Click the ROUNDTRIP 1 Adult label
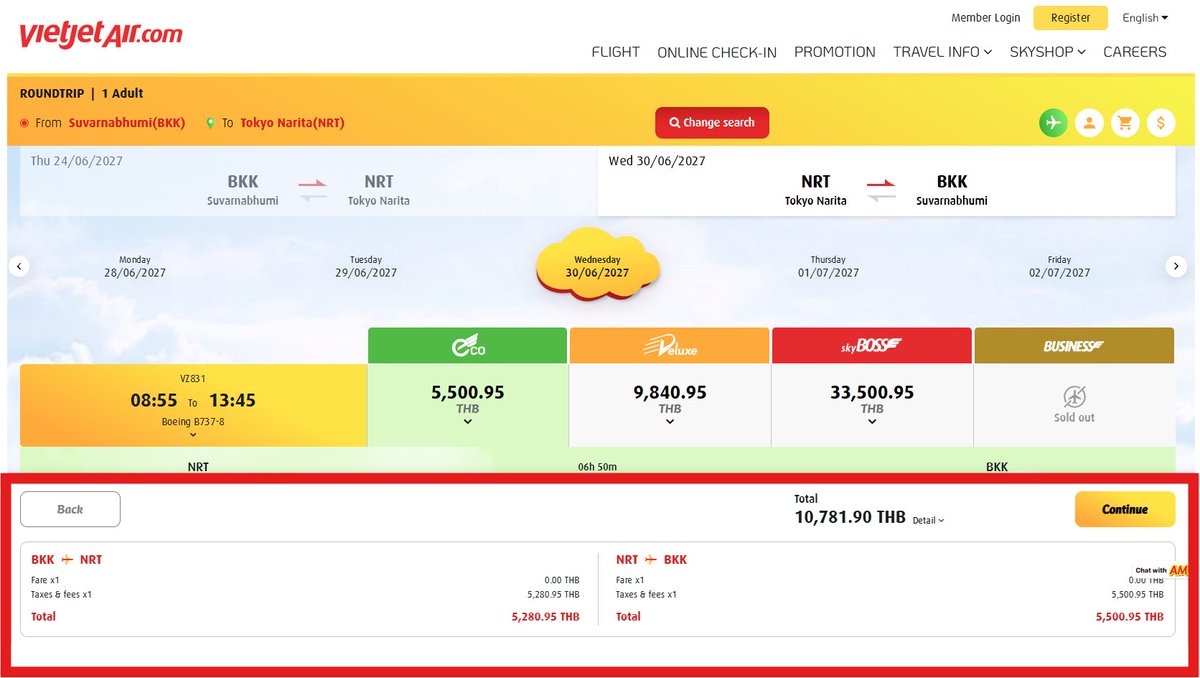 pyautogui.click(x=82, y=93)
